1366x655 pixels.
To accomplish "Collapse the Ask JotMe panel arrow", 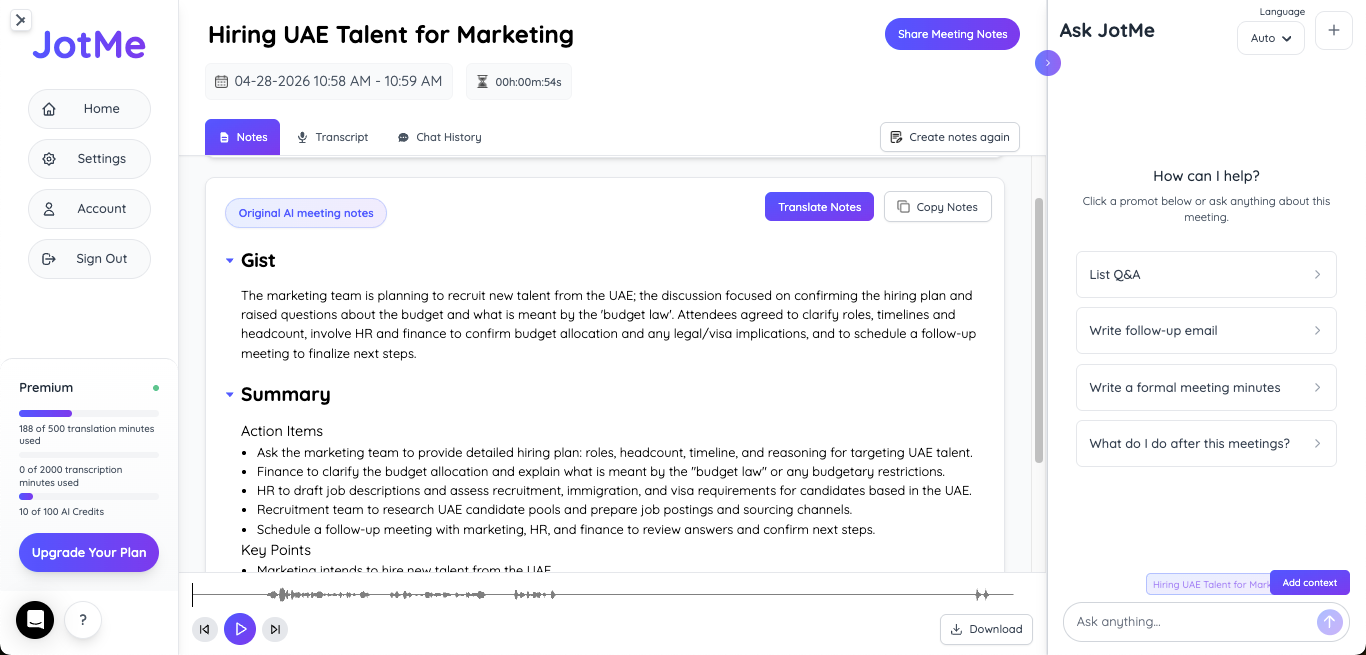I will 1048,63.
